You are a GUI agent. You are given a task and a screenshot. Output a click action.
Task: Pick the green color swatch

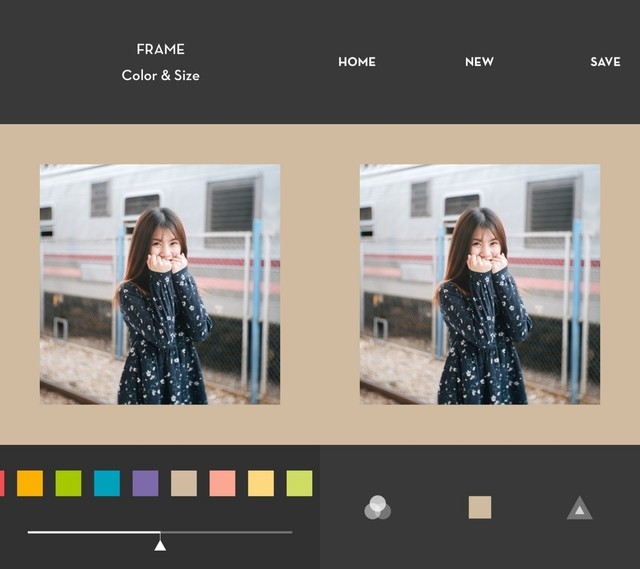tap(68, 483)
